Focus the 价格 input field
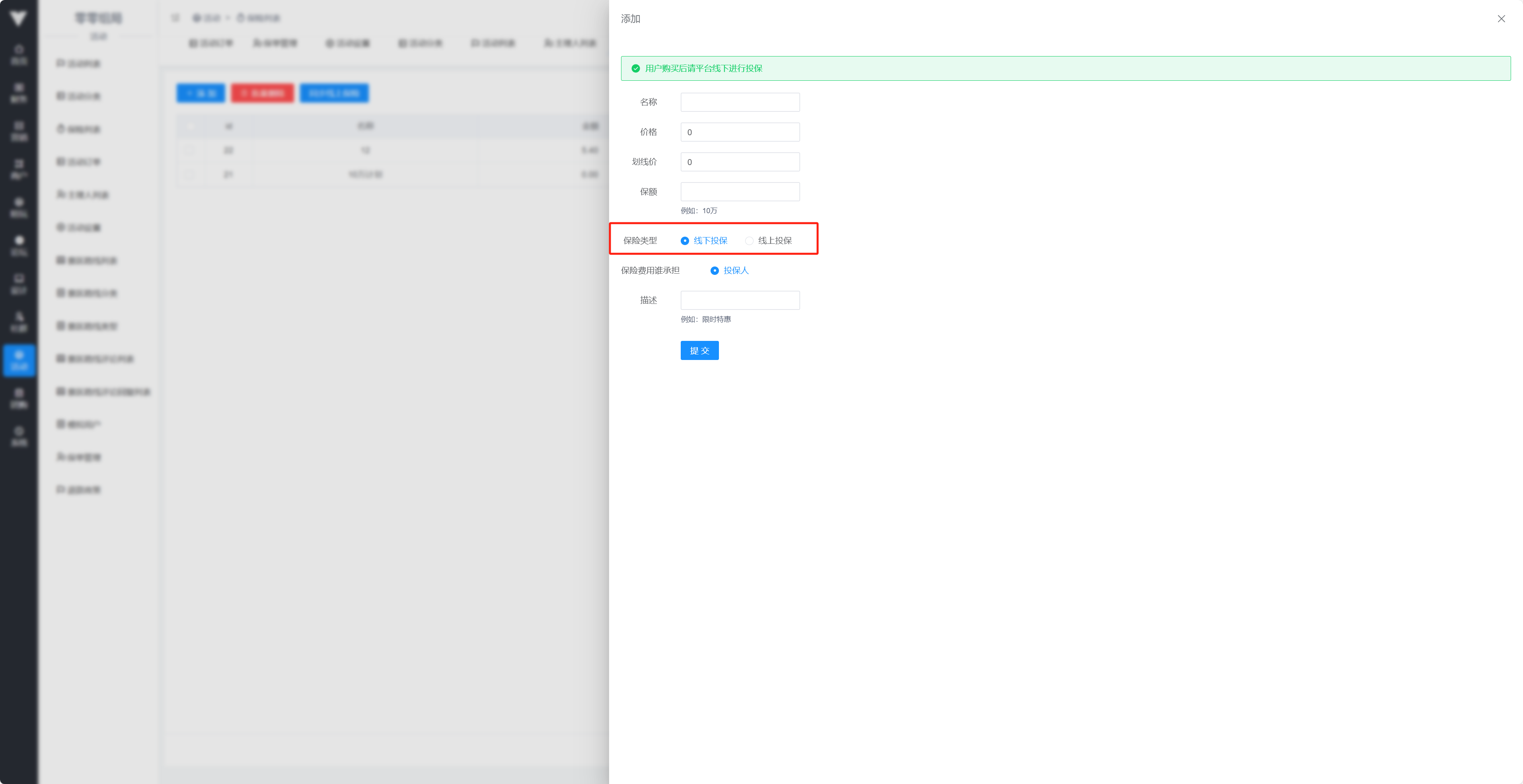 (740, 132)
